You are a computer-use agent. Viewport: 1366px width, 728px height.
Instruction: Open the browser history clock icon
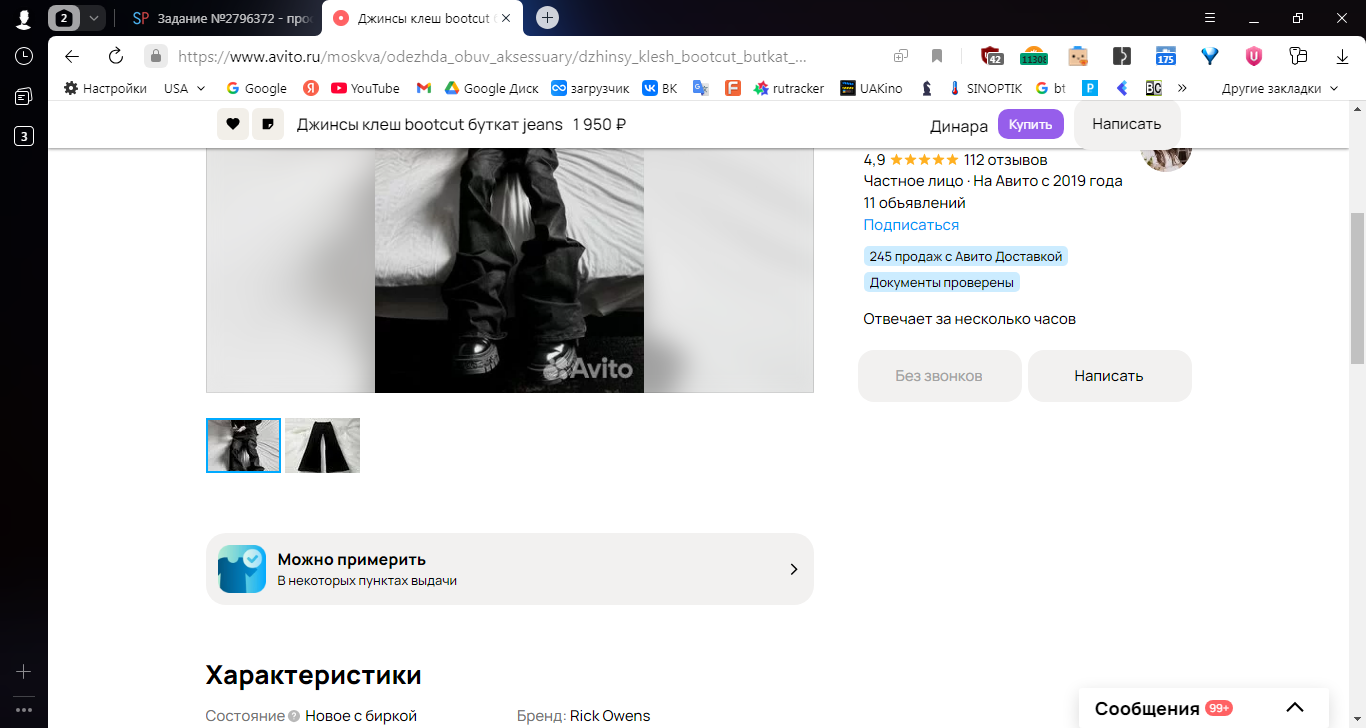coord(24,56)
